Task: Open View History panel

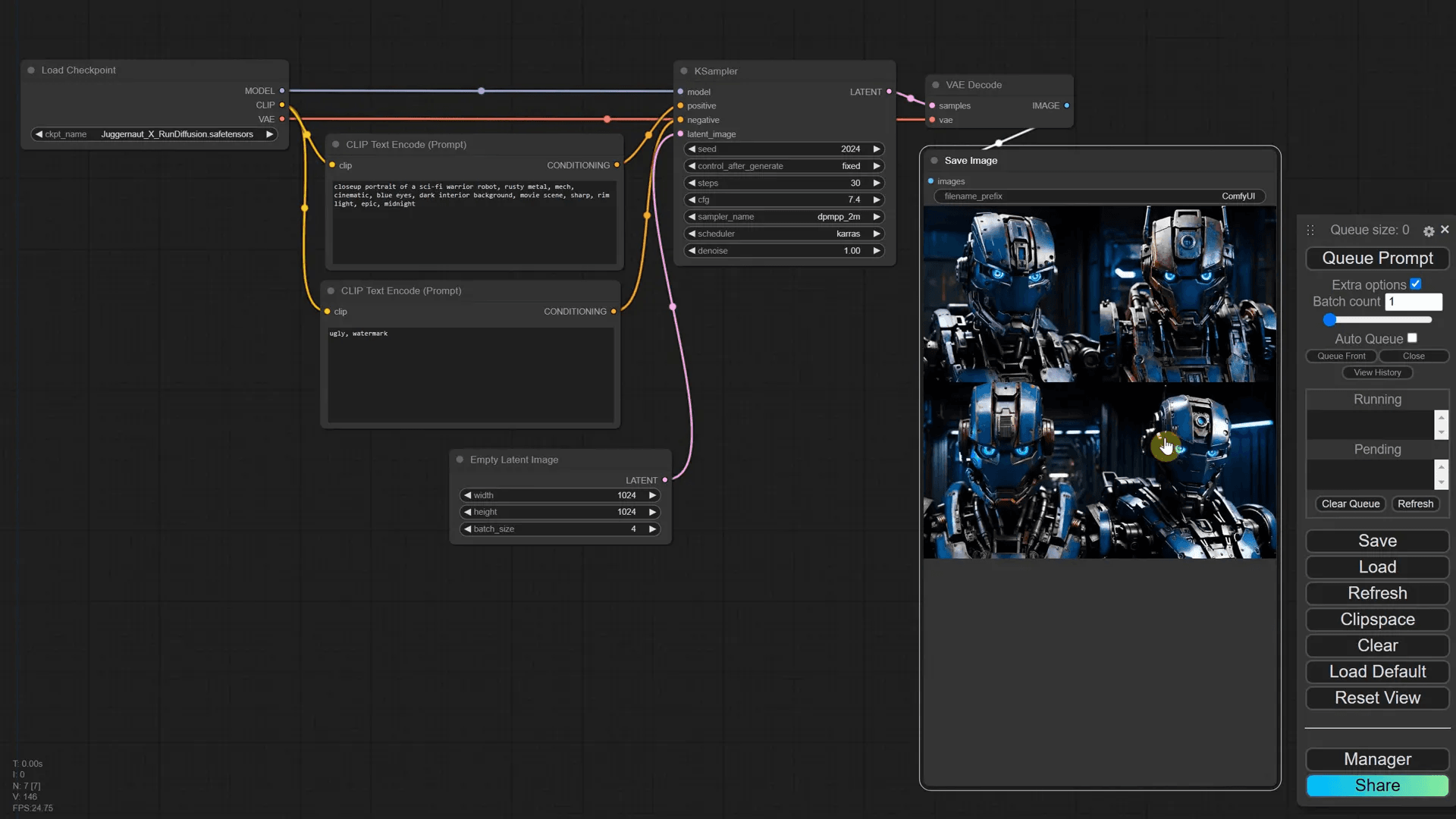Action: tap(1377, 372)
